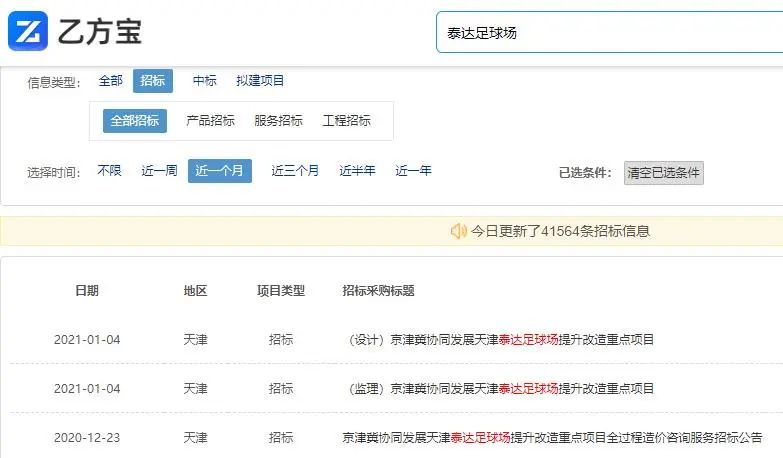783x458 pixels.
Task: Open (监理) 京津冀协同发展天津泰达足球场 project link
Action: 501,389
